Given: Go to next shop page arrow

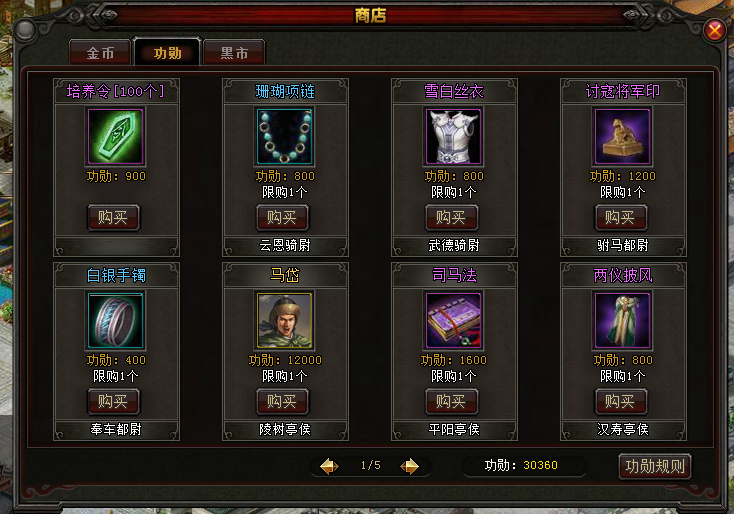Looking at the screenshot, I should (x=410, y=466).
